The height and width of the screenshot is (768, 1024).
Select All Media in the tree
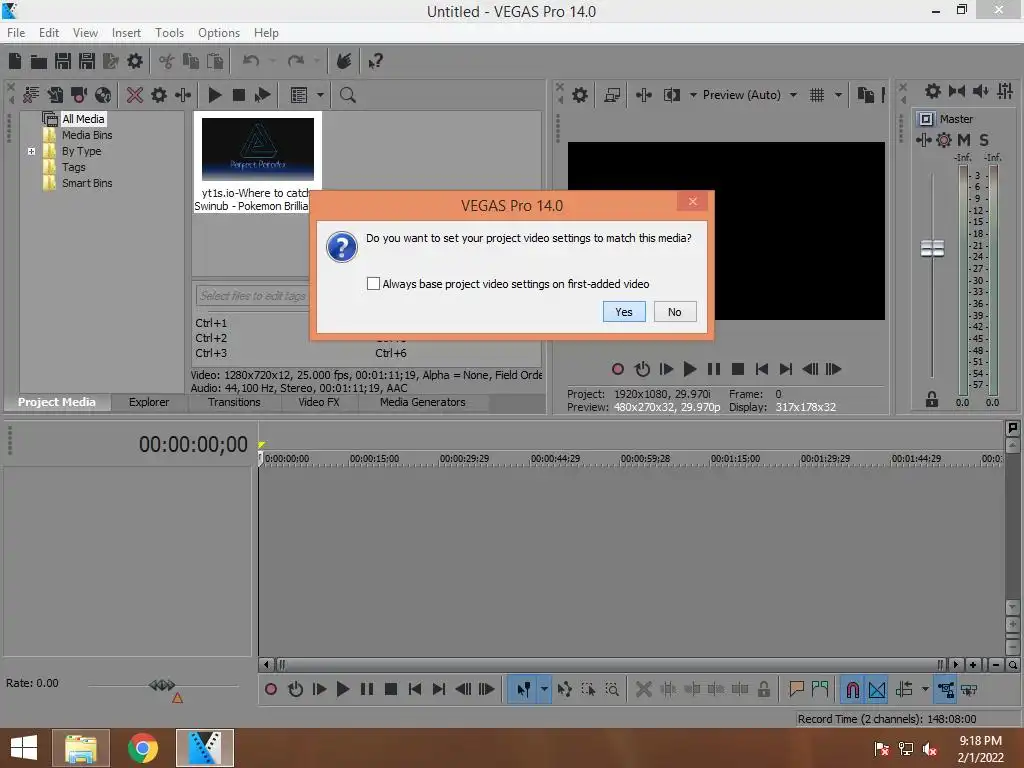click(x=83, y=119)
